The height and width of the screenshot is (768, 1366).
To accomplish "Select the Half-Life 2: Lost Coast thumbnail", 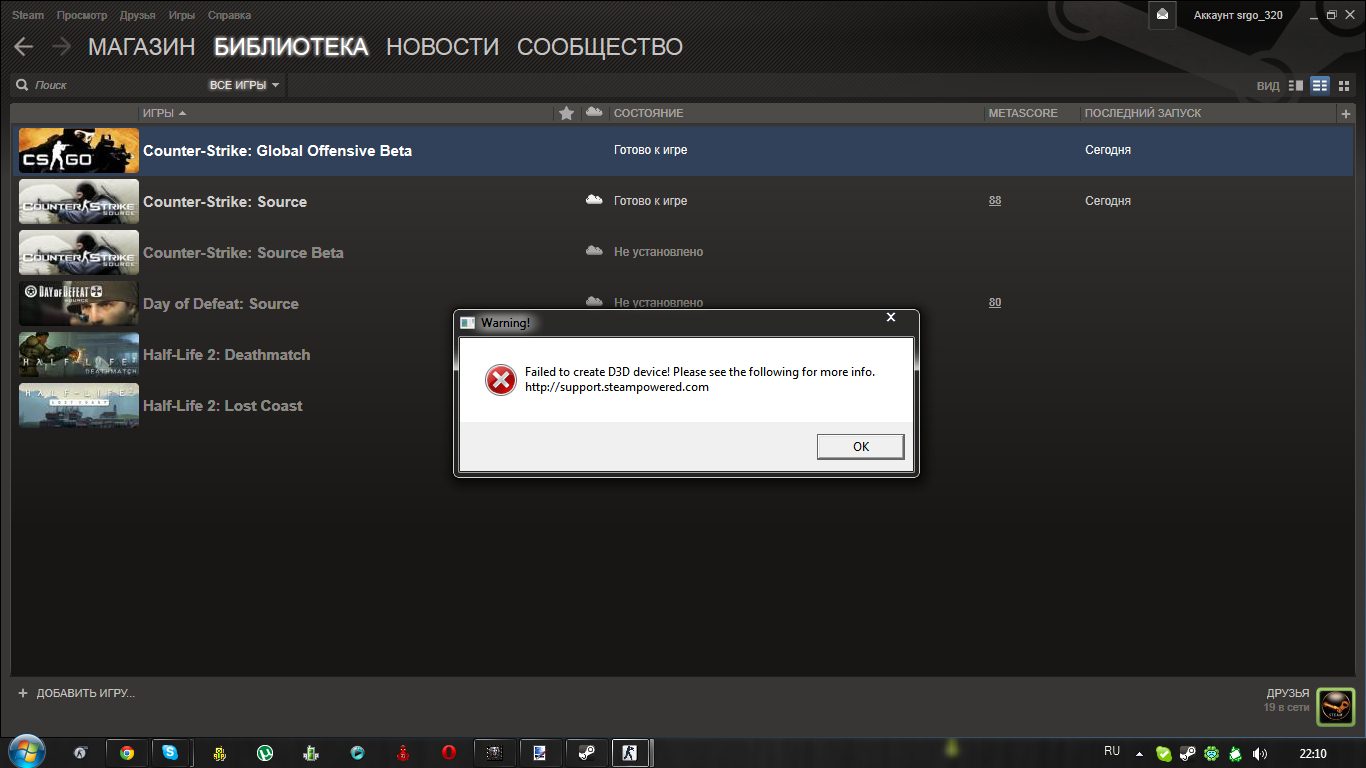I will pos(79,405).
